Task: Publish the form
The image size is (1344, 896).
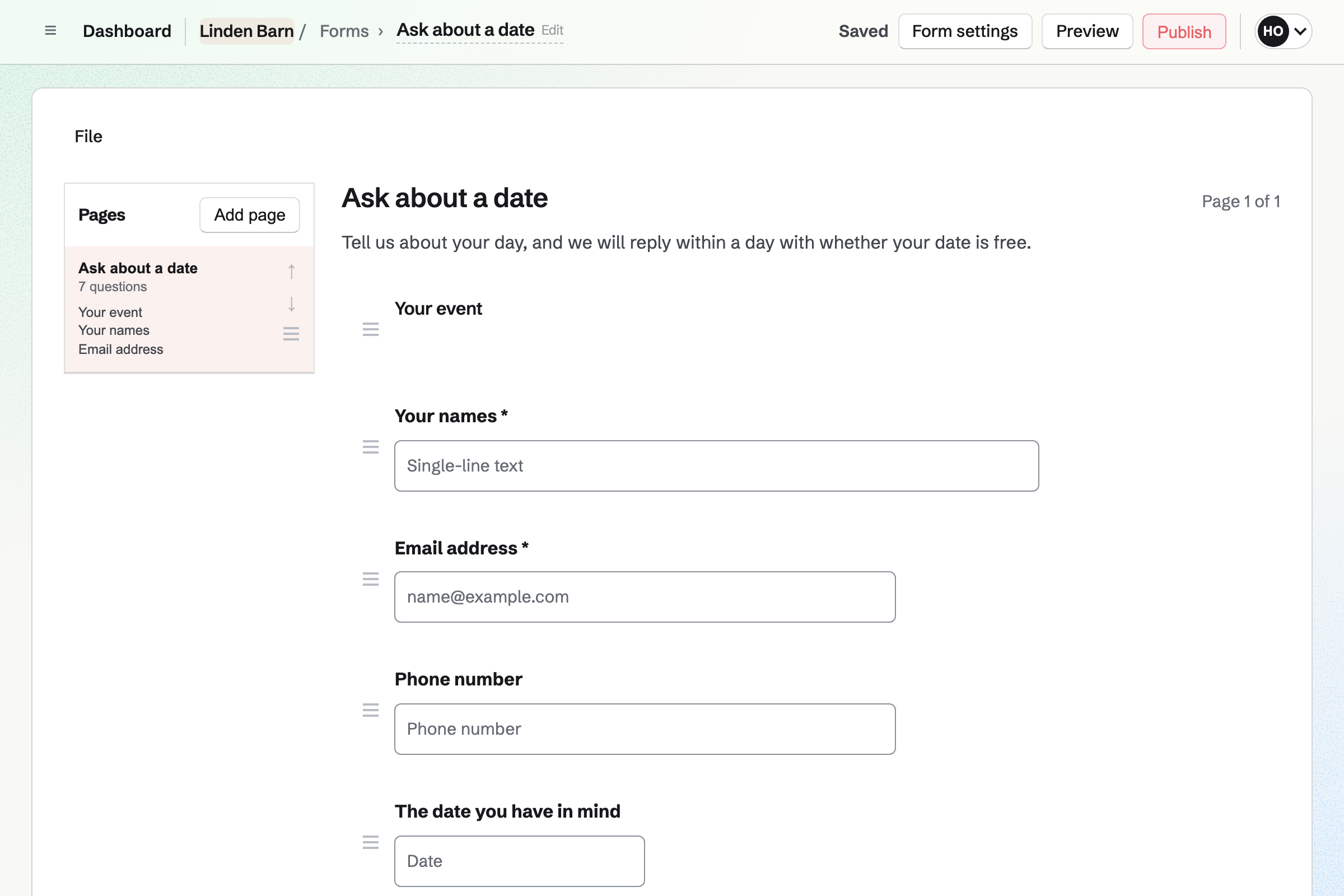Action: (1184, 31)
